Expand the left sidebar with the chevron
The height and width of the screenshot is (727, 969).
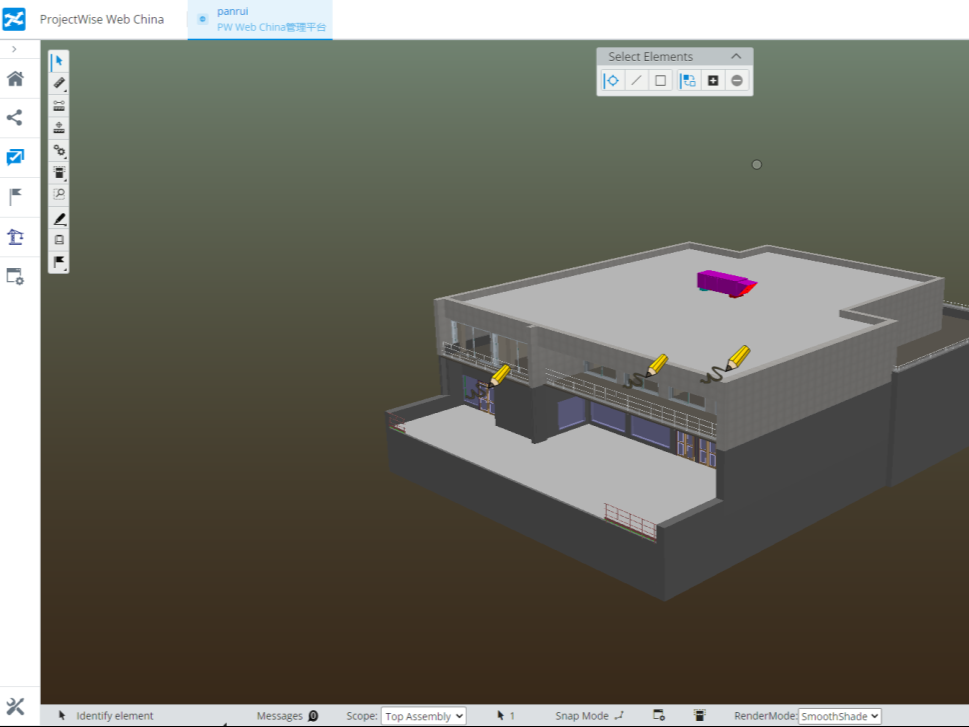coord(14,49)
